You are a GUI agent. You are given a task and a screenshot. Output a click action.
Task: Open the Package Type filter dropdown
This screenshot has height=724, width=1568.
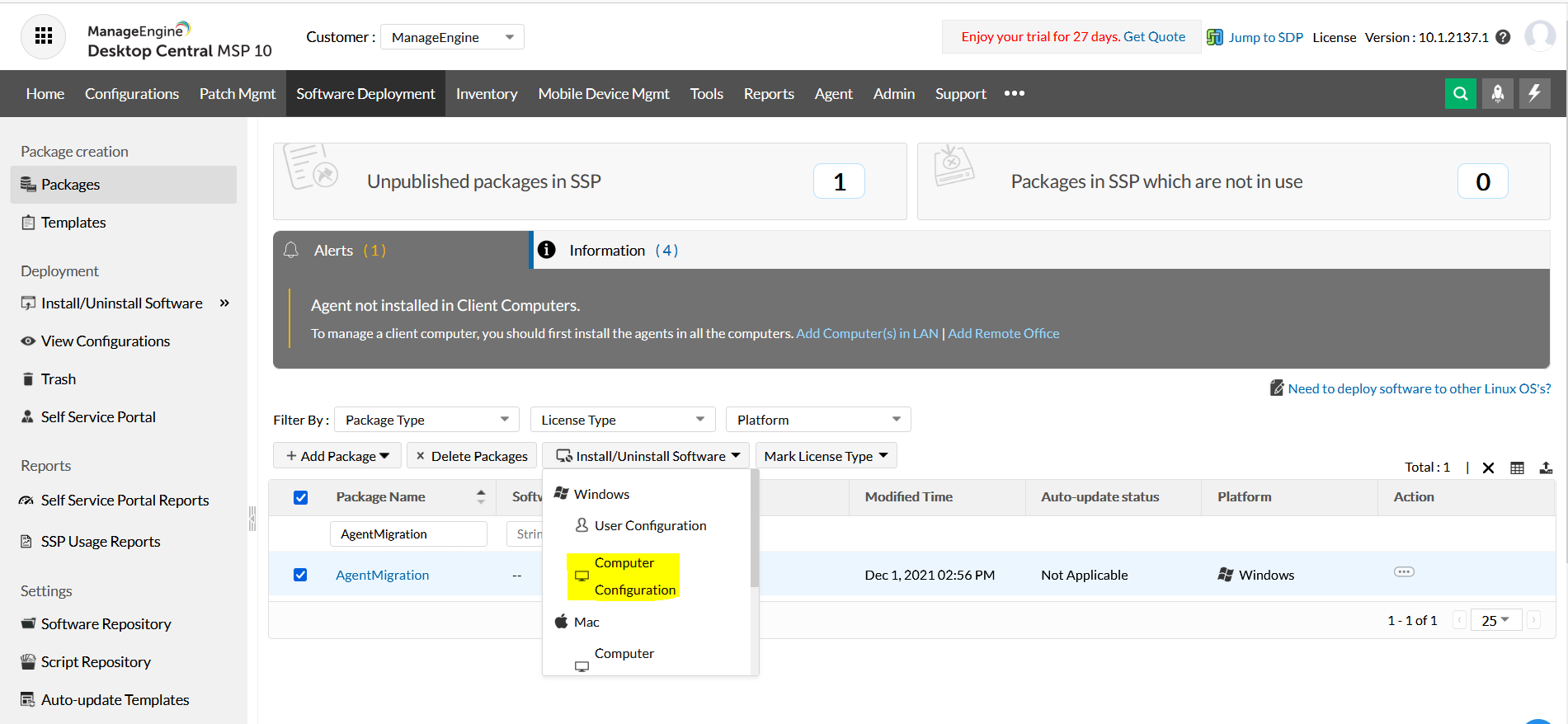tap(426, 420)
